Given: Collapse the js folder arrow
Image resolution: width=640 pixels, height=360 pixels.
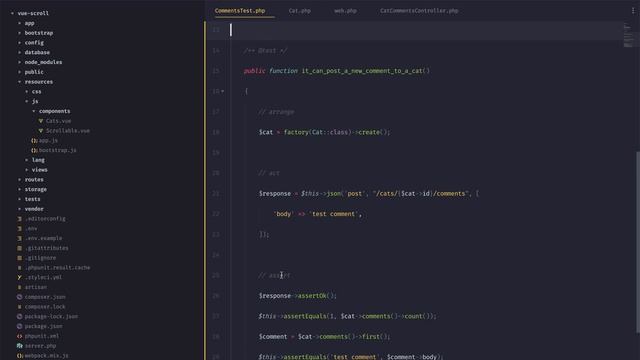Looking at the screenshot, I should [x=27, y=101].
